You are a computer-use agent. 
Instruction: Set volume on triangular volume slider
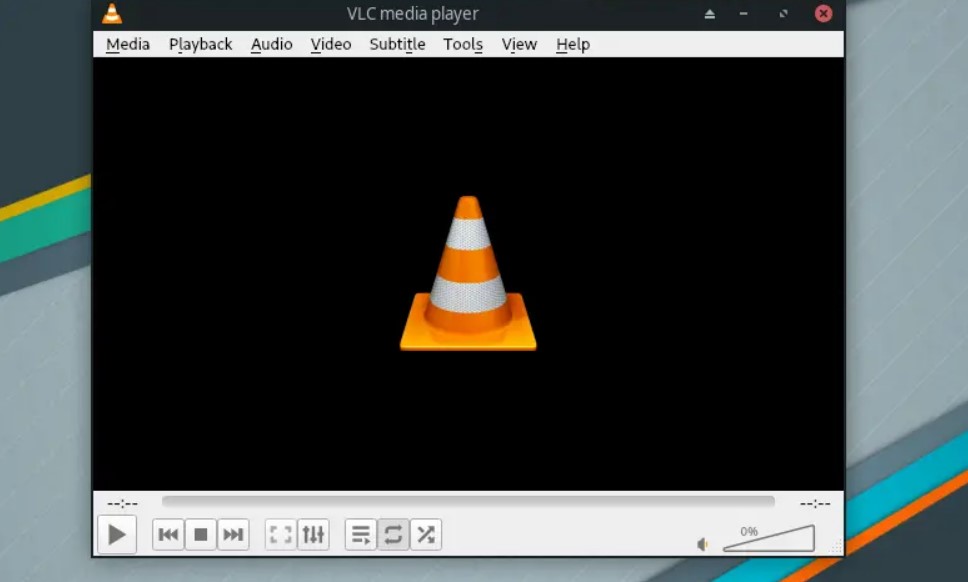click(769, 538)
